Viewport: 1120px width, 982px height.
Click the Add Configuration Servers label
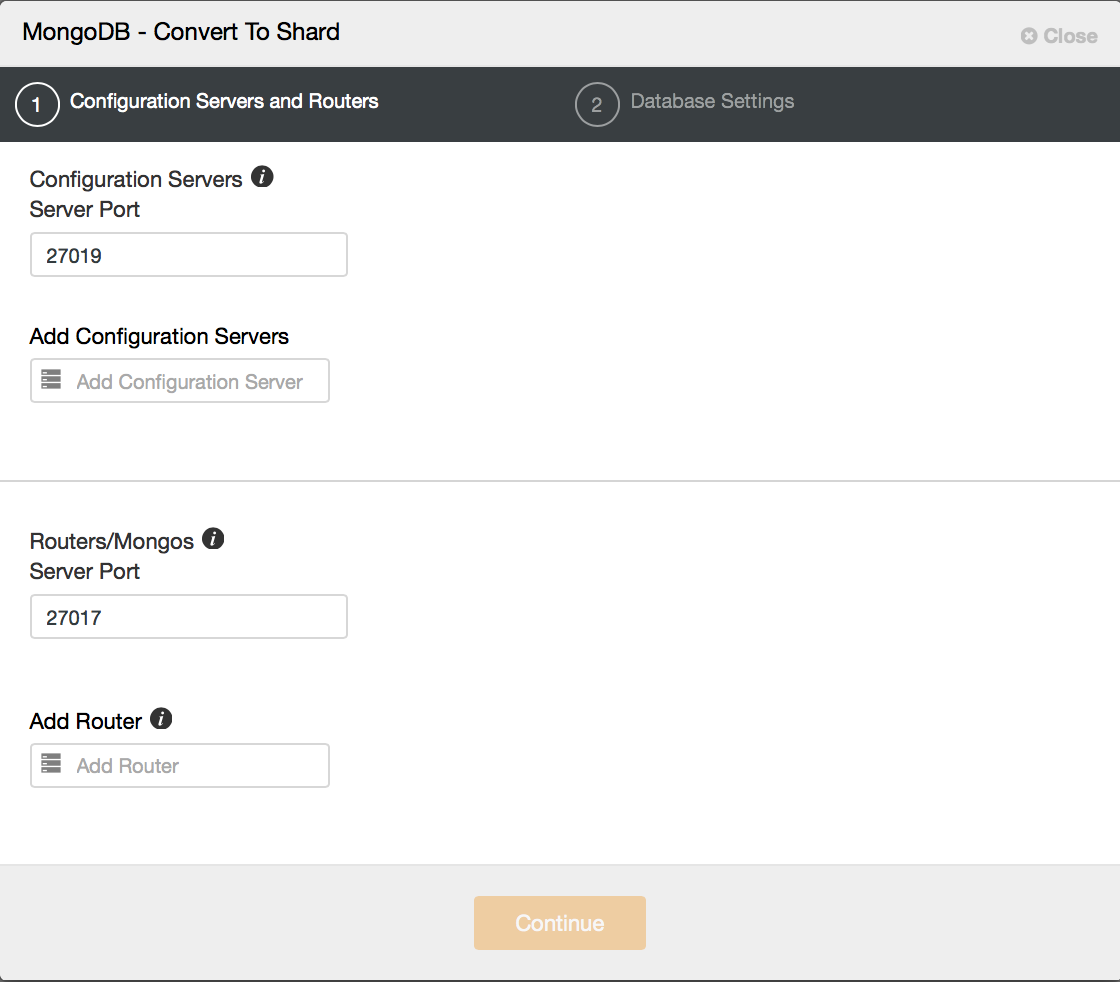tap(159, 336)
